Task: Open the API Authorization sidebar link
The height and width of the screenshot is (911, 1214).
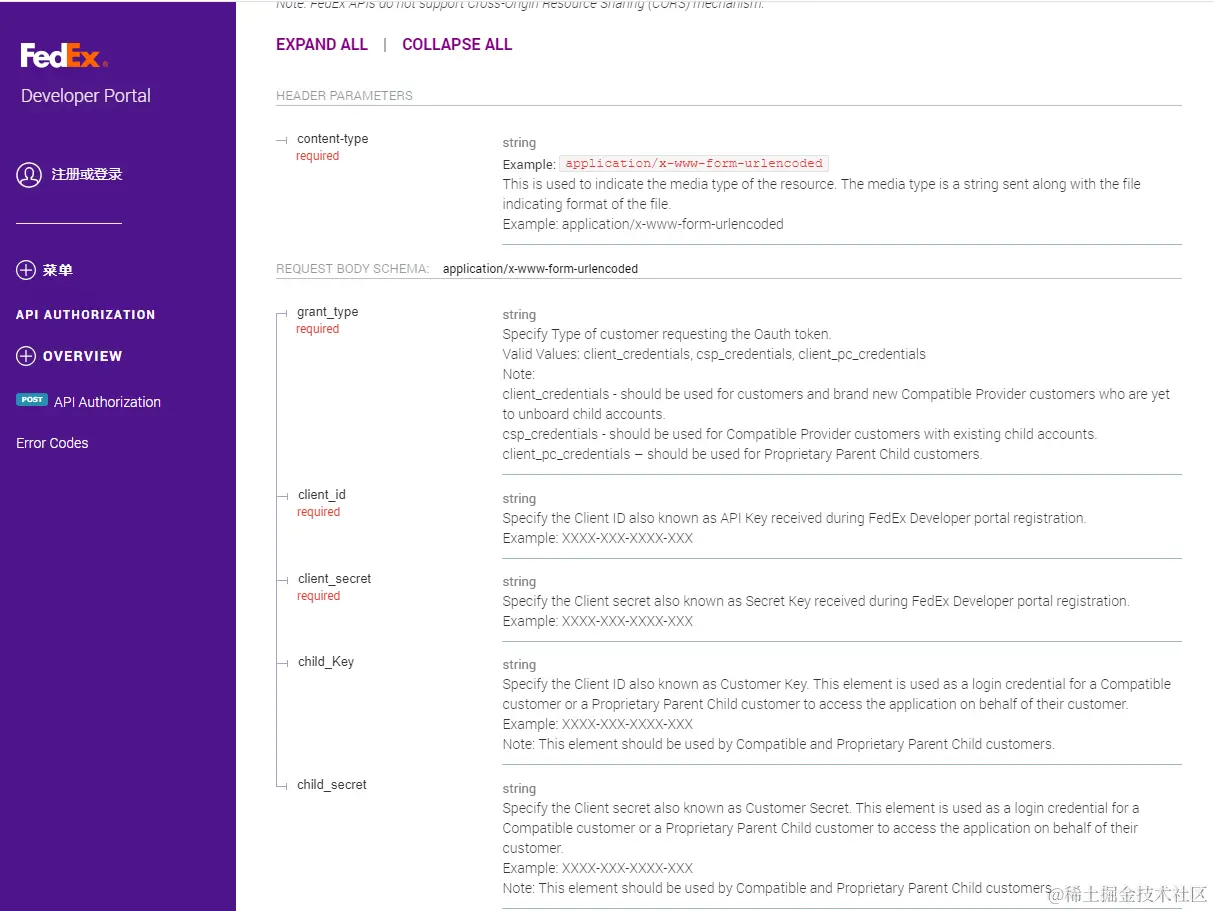Action: click(x=107, y=402)
